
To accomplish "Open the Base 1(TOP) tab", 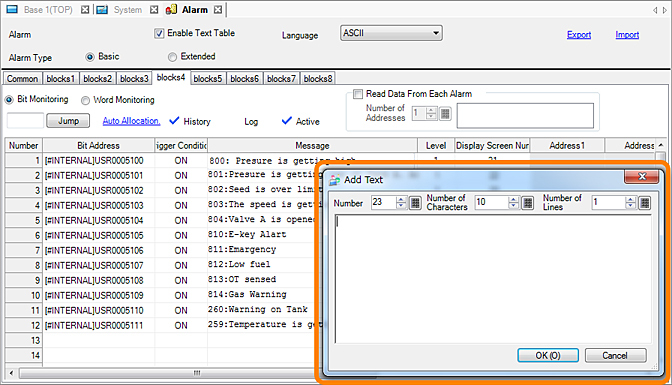I will tap(48, 9).
